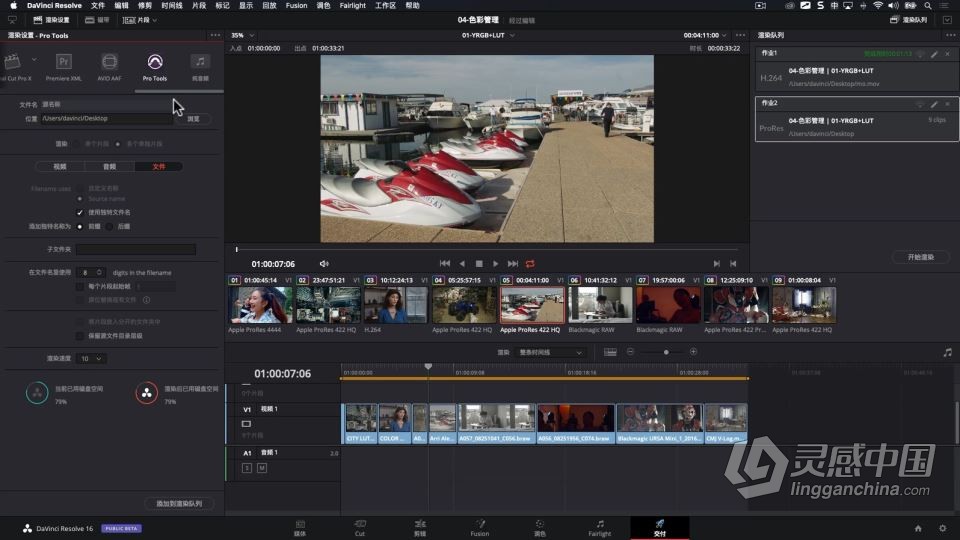This screenshot has height=540, width=960.
Task: Toggle timeline view options icon
Action: coord(610,352)
